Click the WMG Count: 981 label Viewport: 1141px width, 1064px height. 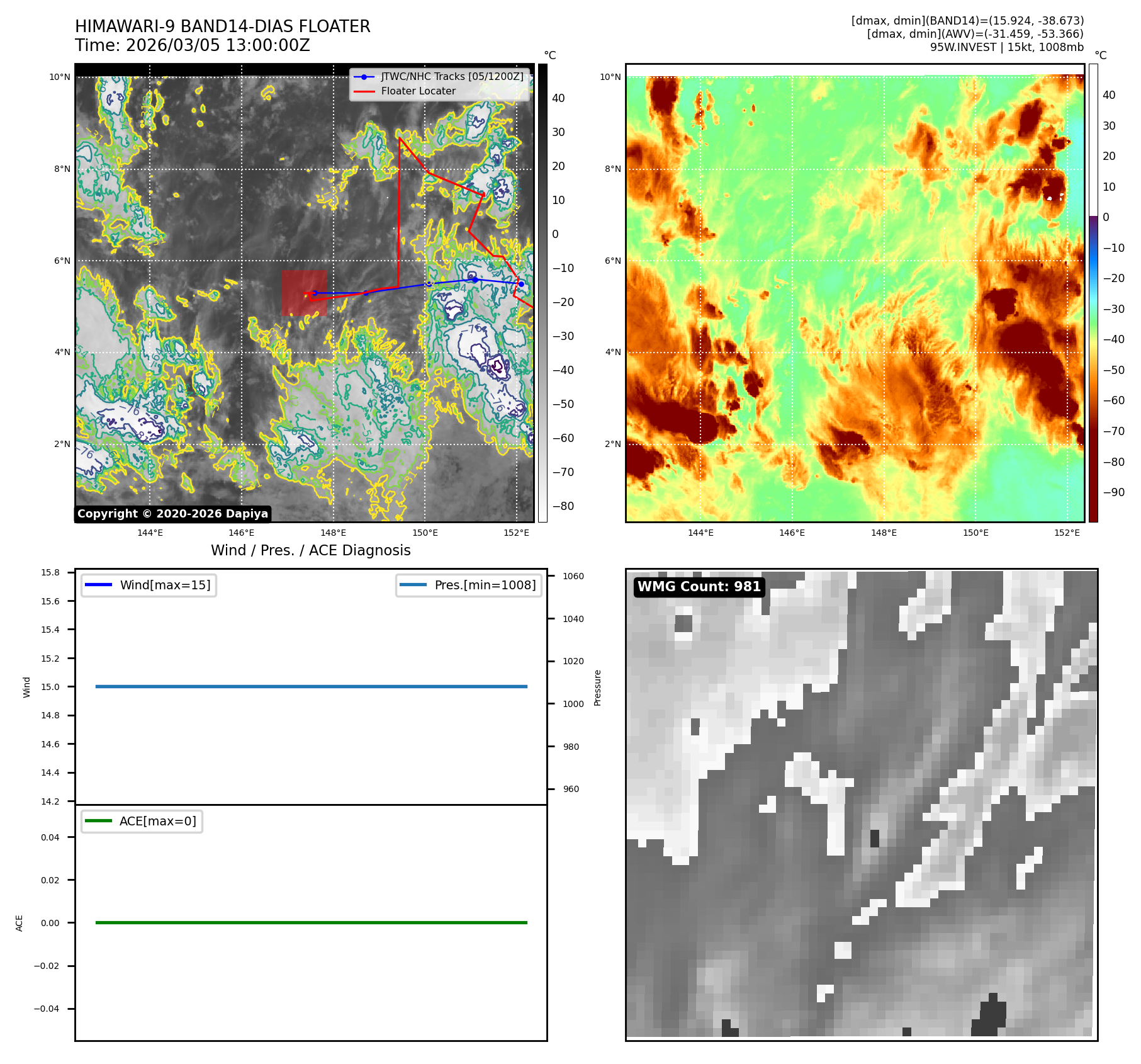699,587
